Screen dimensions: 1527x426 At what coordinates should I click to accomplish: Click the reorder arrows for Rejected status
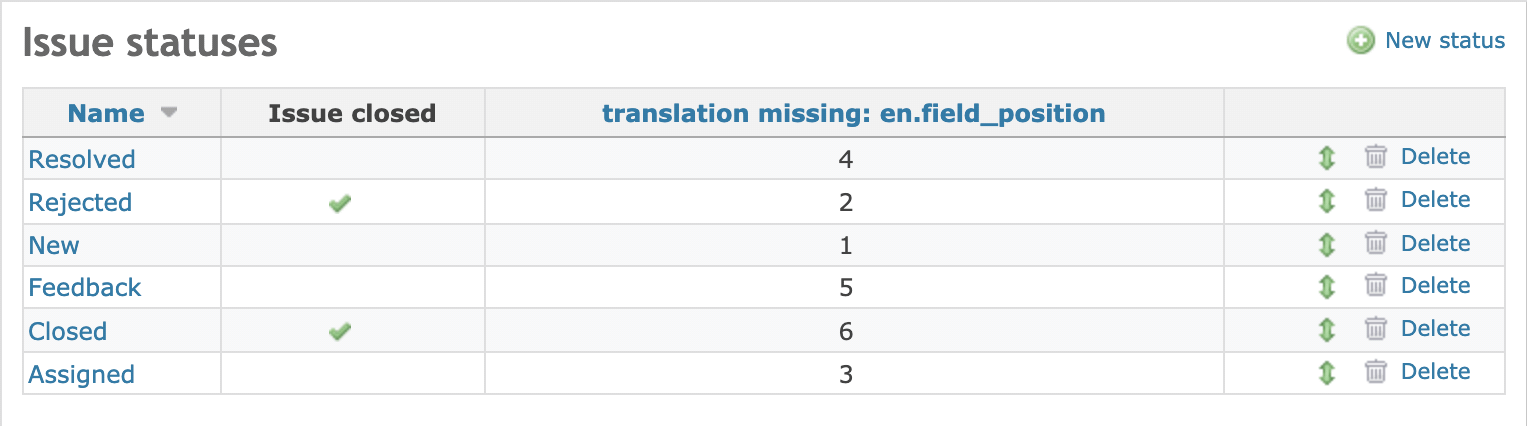click(1326, 201)
